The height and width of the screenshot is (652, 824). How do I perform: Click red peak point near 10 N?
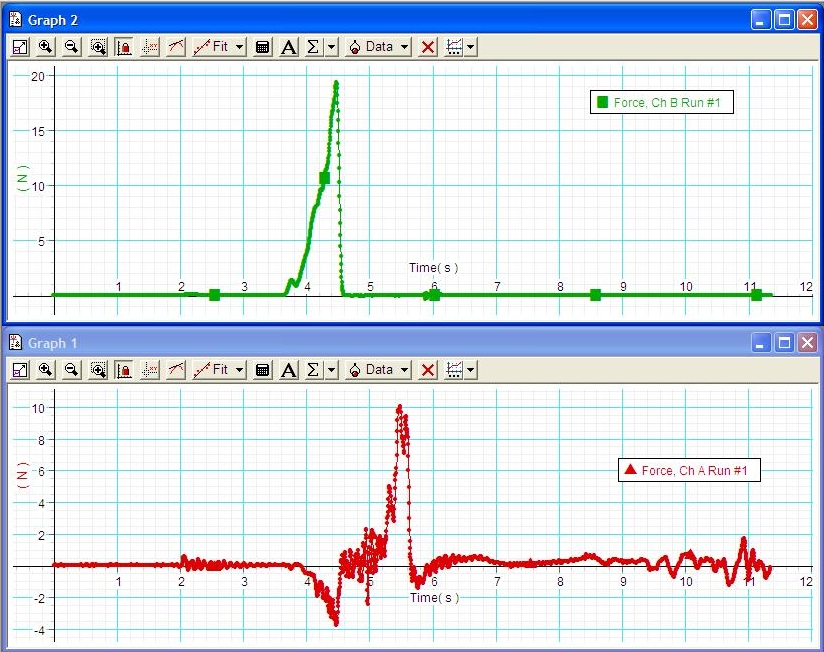coord(400,407)
